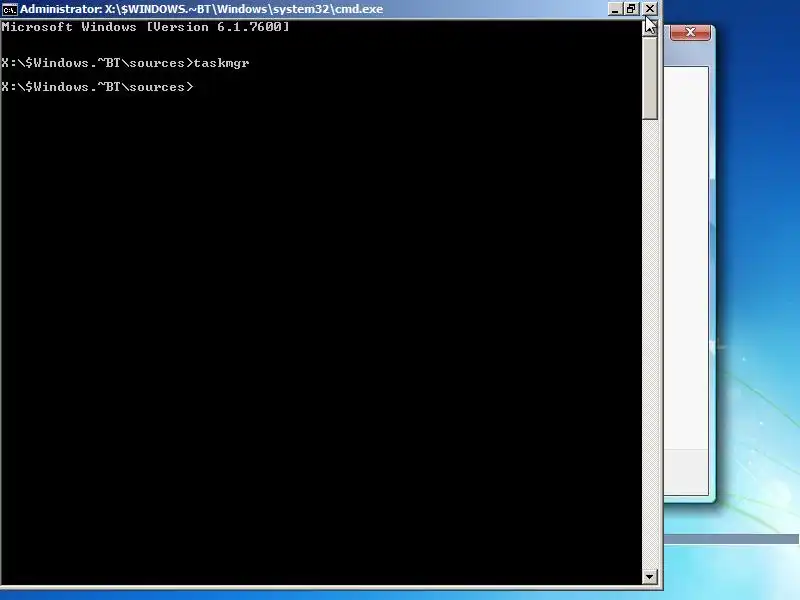This screenshot has height=600, width=800.
Task: Click the scrollbar down arrow in cmd
Action: (x=649, y=577)
